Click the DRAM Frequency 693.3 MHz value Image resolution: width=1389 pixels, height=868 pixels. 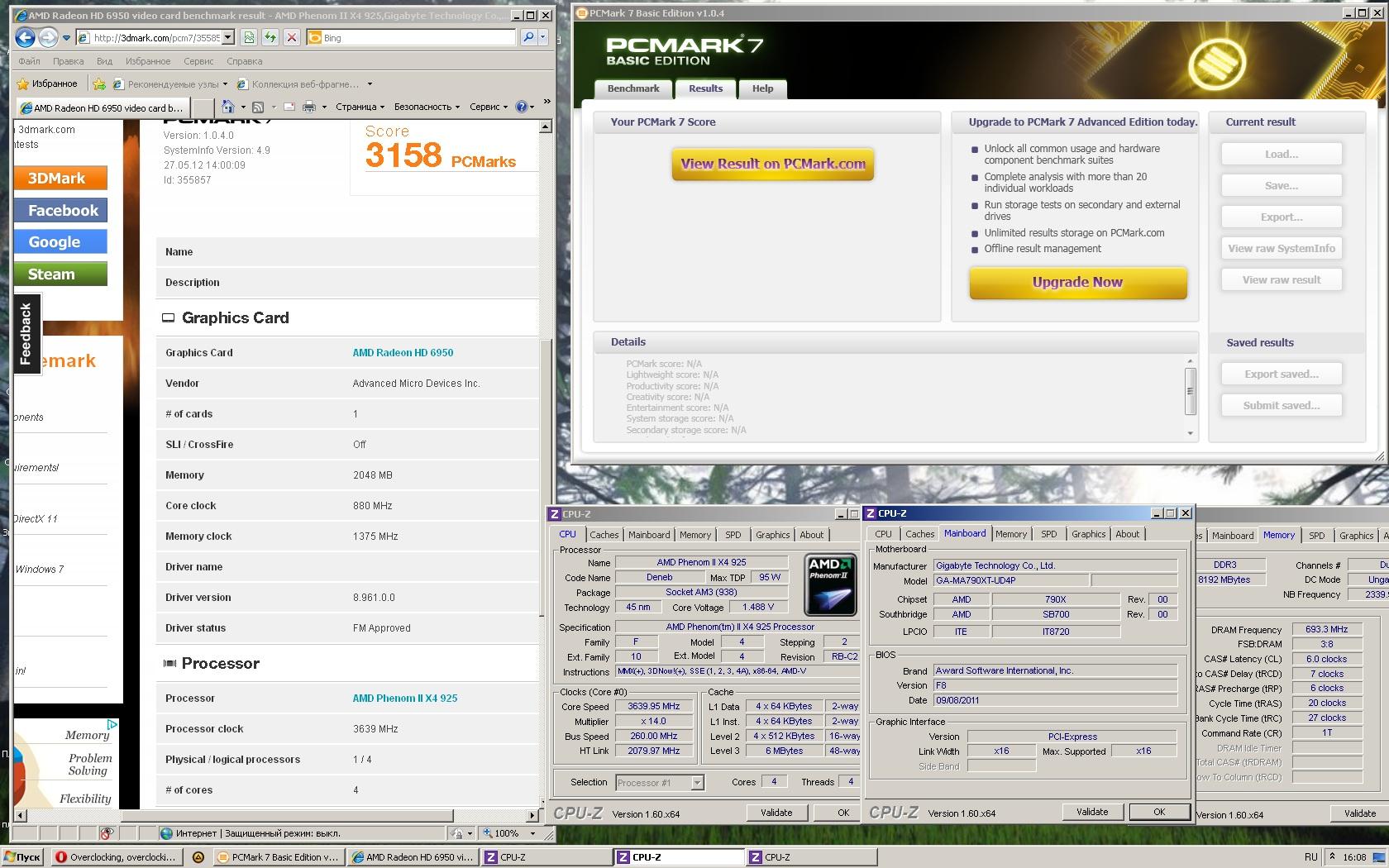[x=1326, y=629]
